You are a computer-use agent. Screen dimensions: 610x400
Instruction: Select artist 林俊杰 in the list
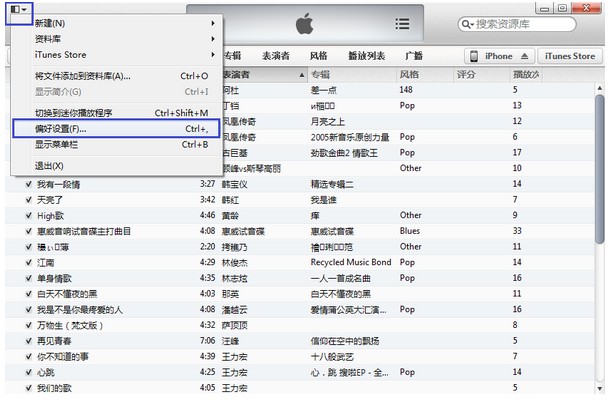235,263
